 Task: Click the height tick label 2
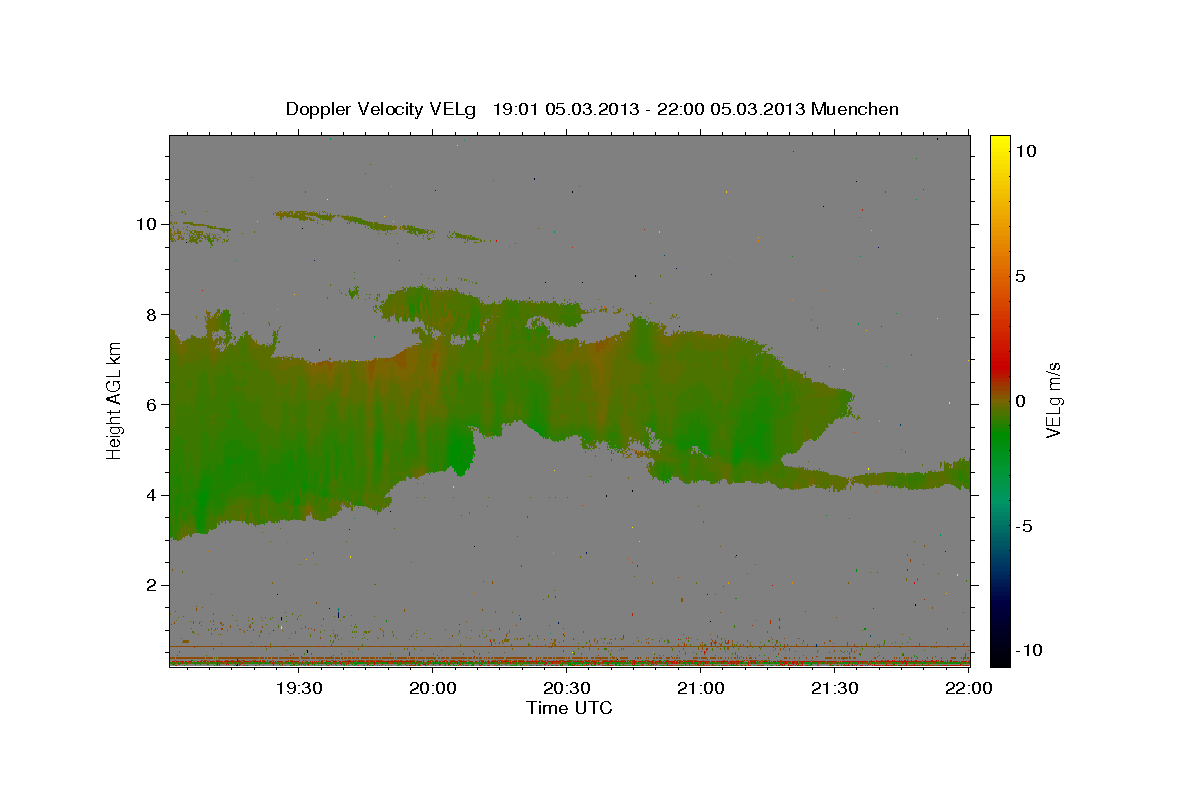(x=152, y=585)
